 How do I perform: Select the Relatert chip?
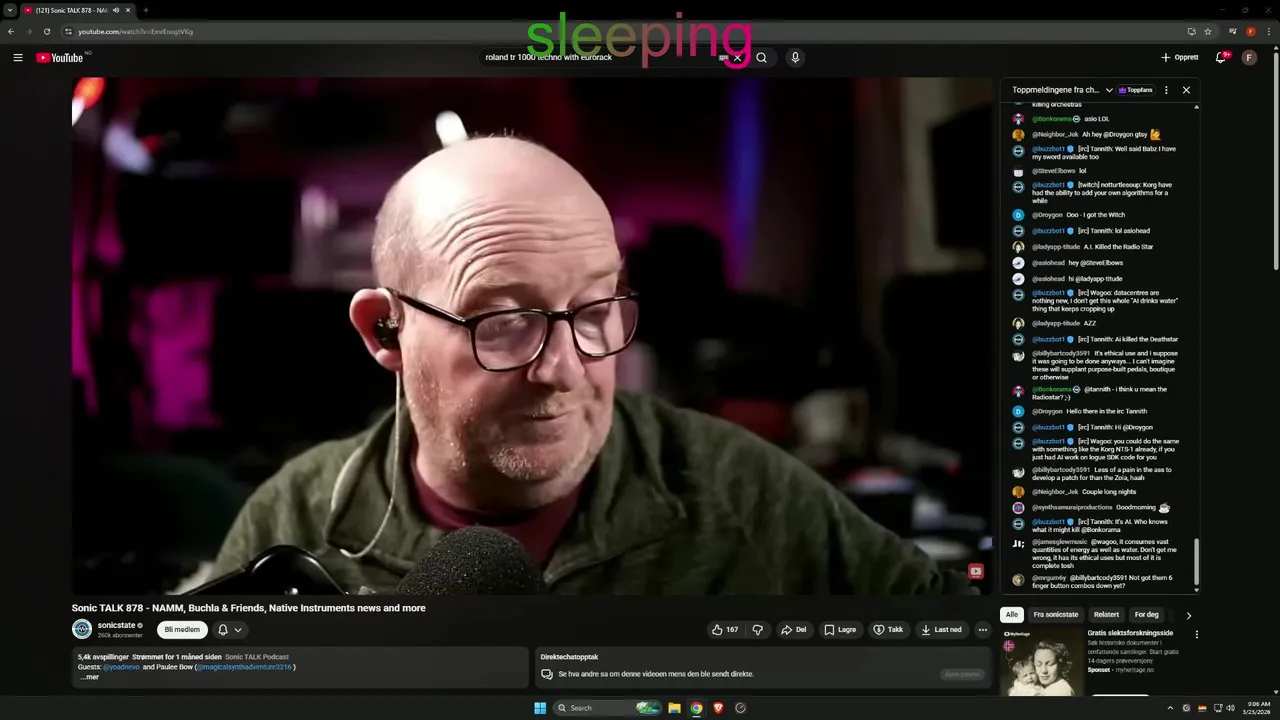point(1107,615)
